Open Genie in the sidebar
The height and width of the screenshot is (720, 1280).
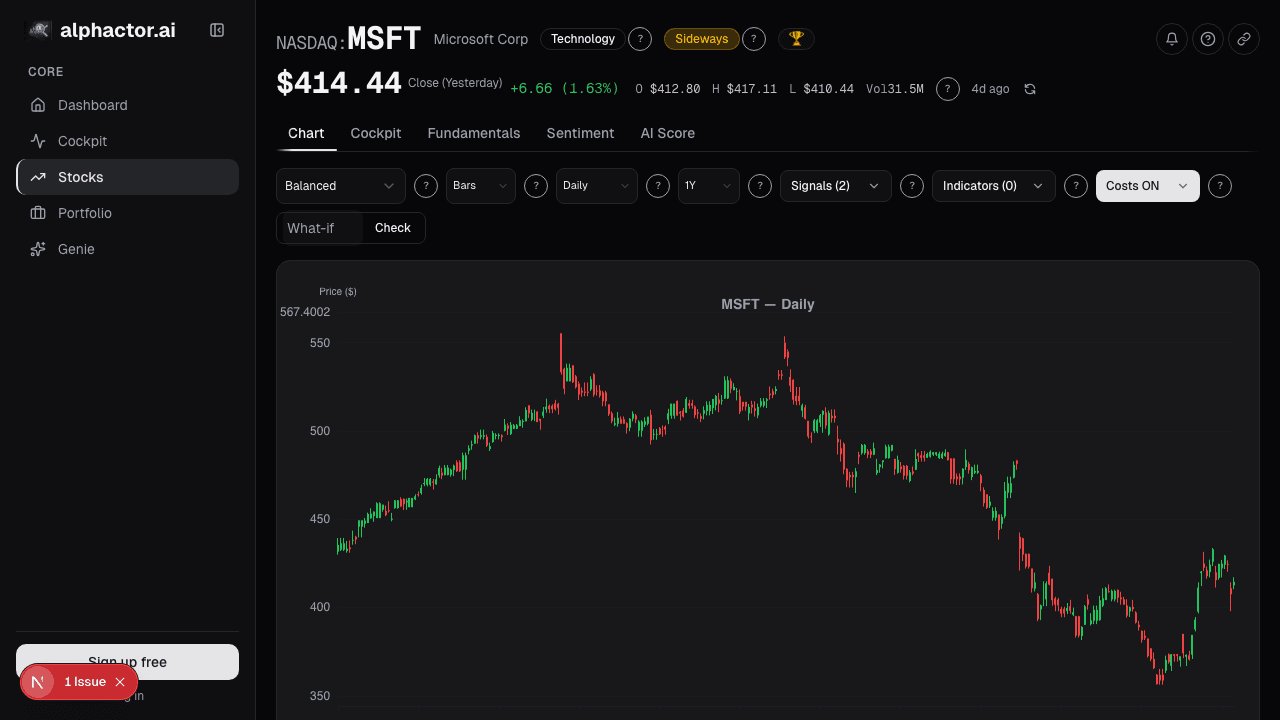point(128,249)
